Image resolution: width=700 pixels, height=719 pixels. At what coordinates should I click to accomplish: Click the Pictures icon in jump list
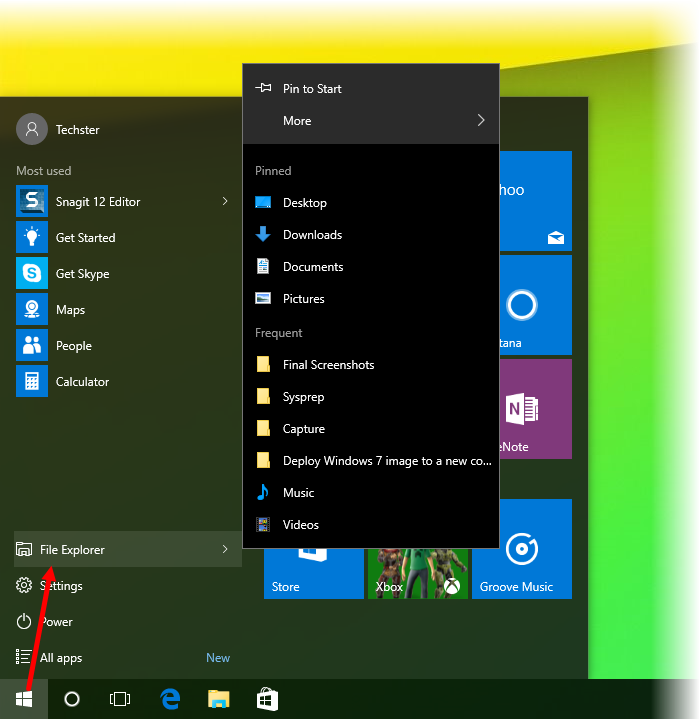click(x=263, y=298)
